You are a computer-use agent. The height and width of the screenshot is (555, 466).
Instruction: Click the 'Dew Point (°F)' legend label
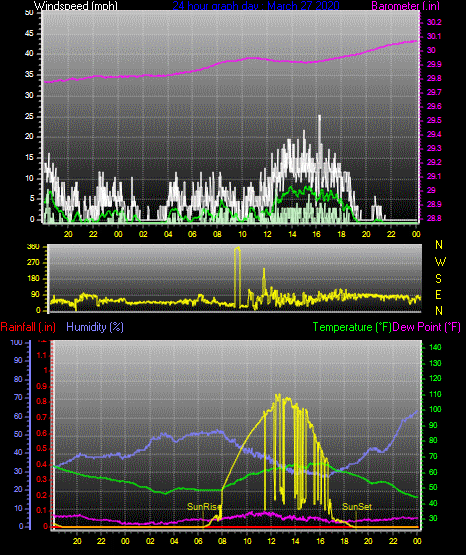click(427, 327)
